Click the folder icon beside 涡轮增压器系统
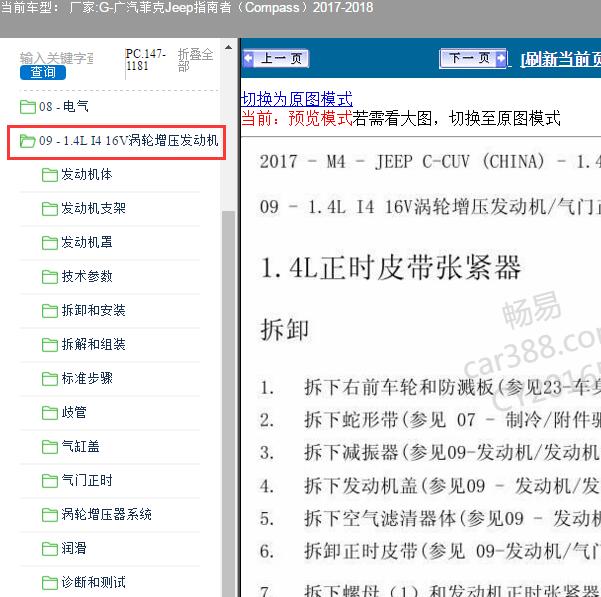601x597 pixels. (x=50, y=515)
